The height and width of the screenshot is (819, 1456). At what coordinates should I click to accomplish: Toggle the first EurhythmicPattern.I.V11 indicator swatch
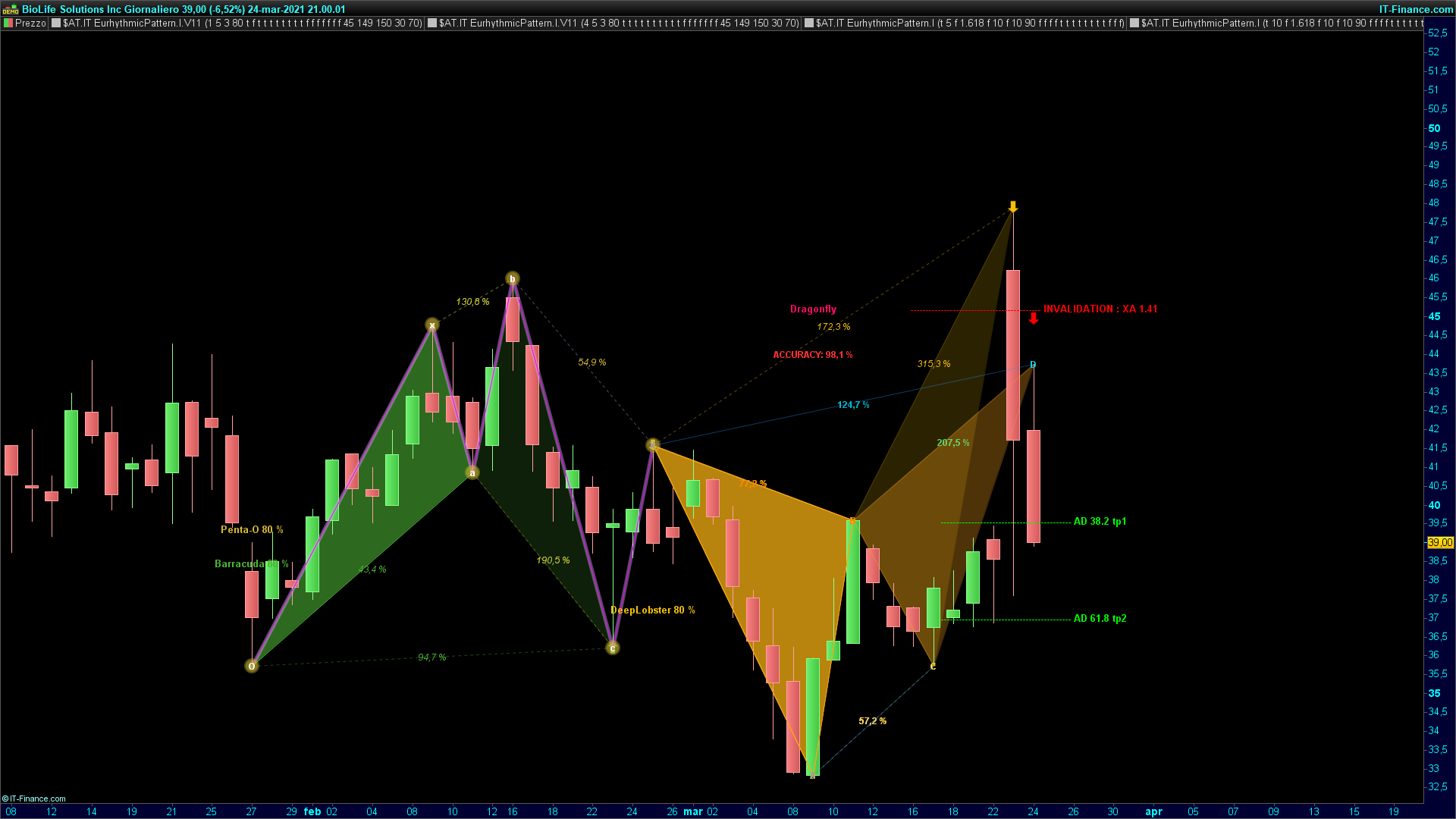(56, 23)
